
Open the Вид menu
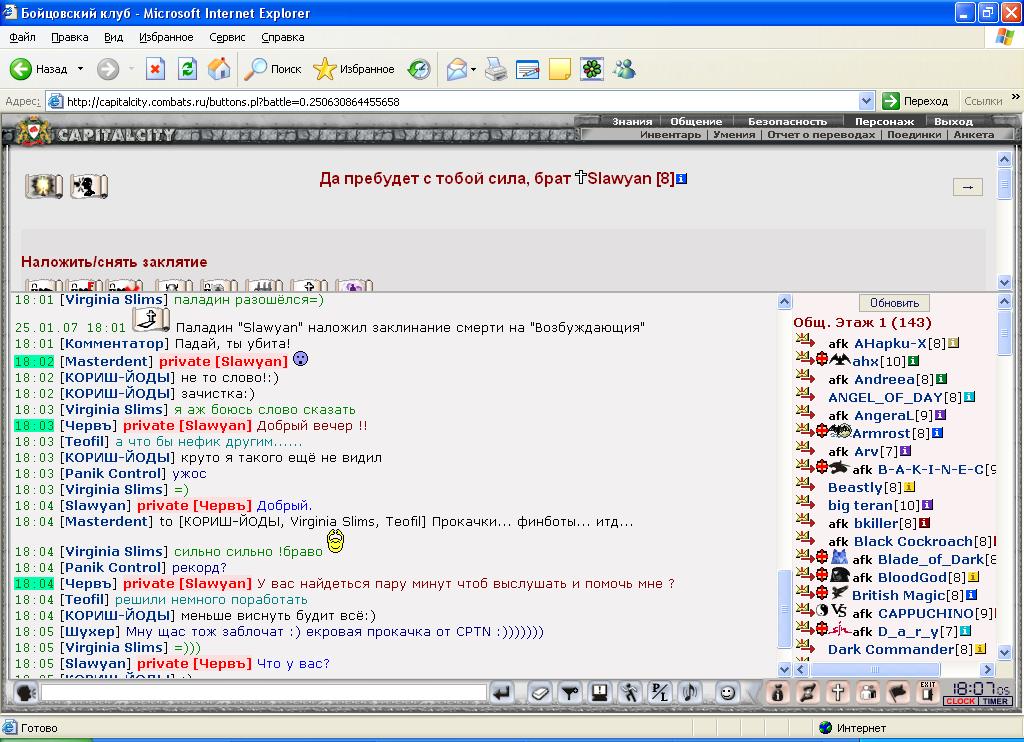(x=114, y=37)
